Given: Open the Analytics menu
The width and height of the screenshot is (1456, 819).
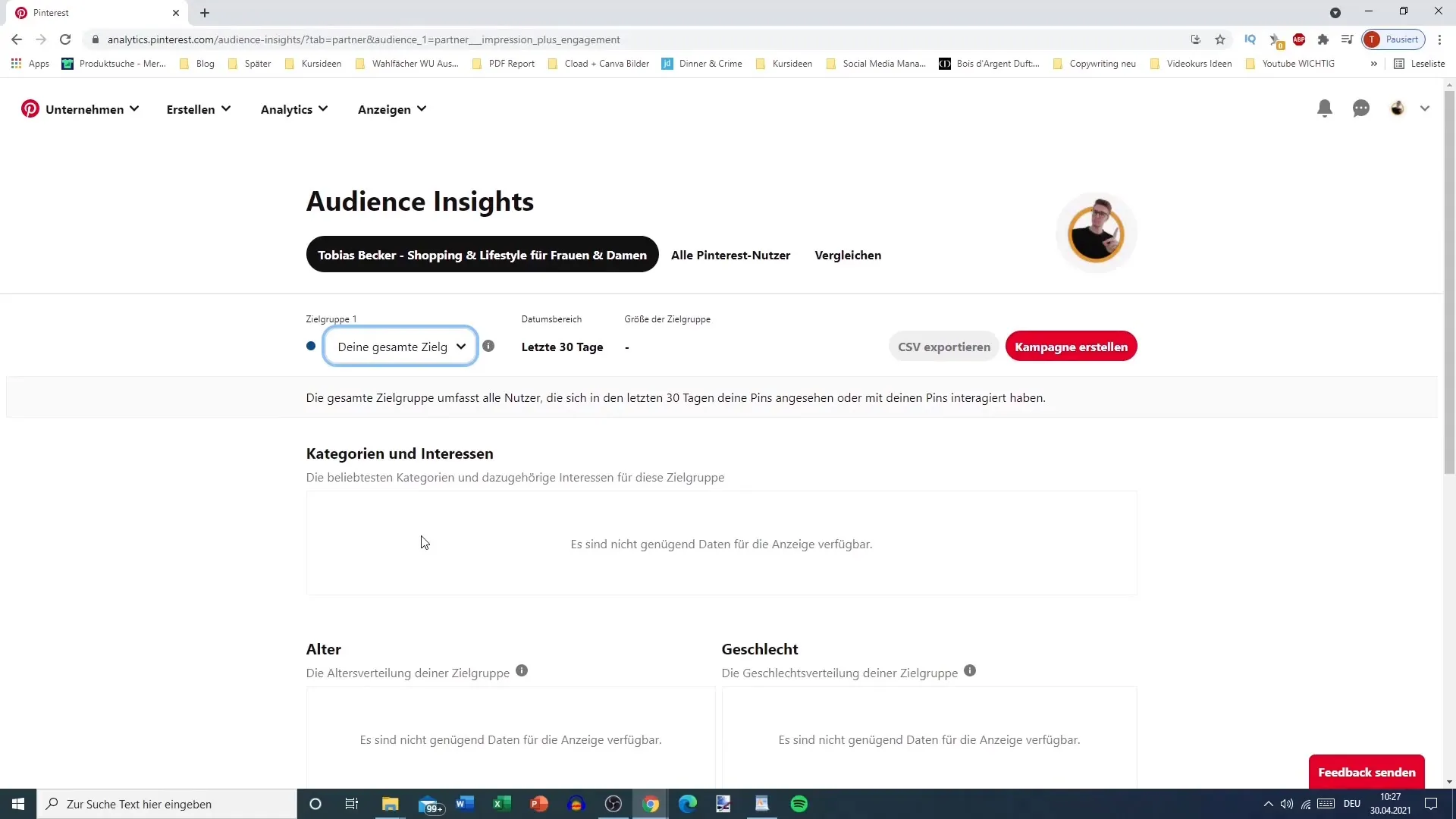Looking at the screenshot, I should pos(294,109).
